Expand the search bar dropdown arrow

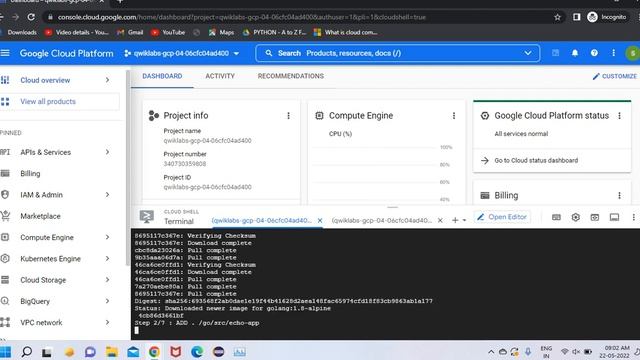tap(528, 53)
